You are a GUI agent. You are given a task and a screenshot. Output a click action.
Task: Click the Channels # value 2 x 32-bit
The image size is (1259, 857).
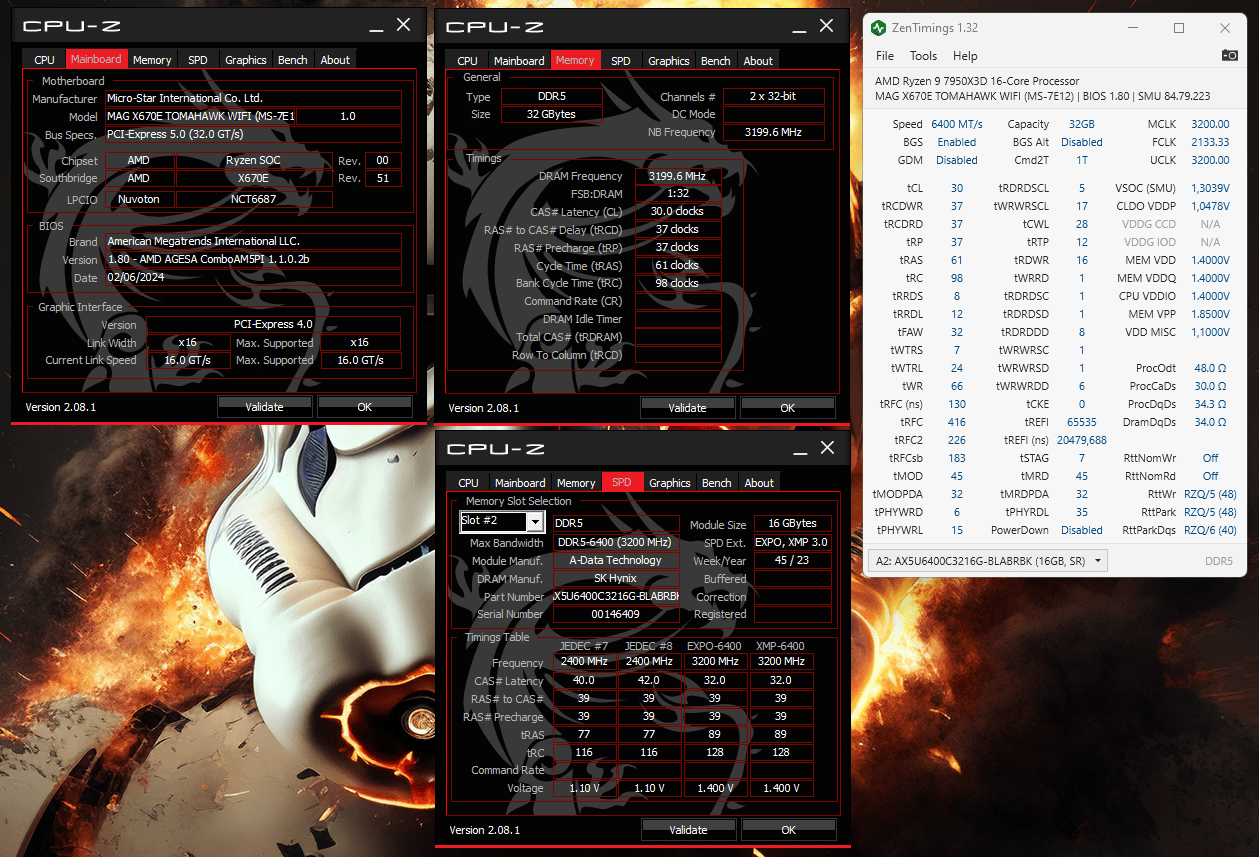coord(773,96)
